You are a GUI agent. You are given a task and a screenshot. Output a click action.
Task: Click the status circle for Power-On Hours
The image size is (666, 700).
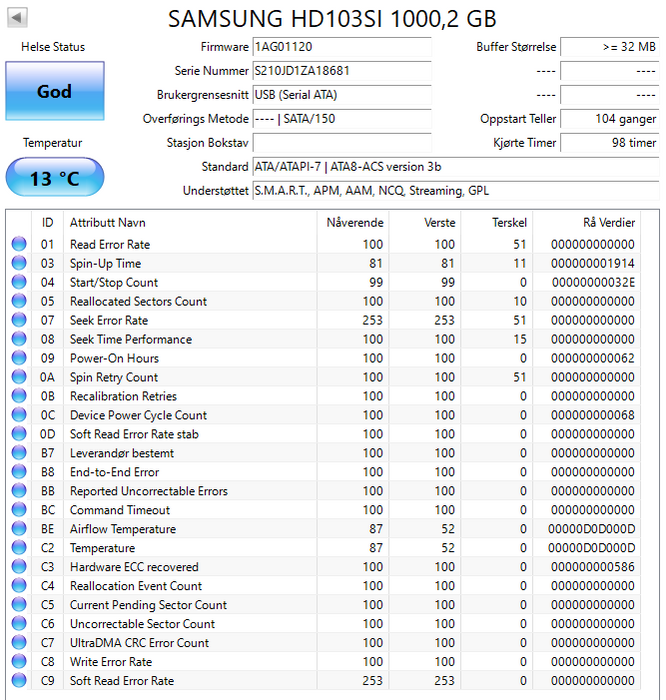(19, 358)
